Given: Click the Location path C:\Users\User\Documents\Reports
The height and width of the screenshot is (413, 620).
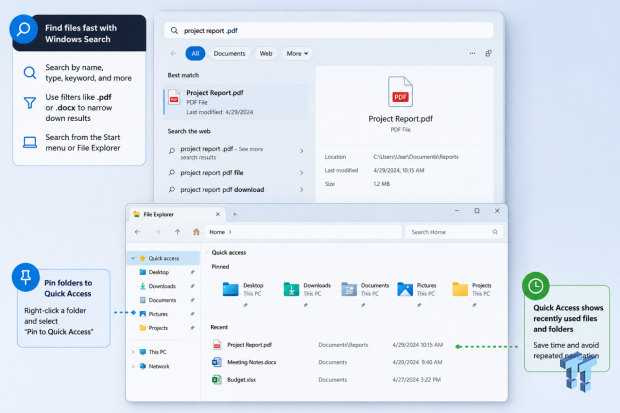Looking at the screenshot, I should point(416,157).
